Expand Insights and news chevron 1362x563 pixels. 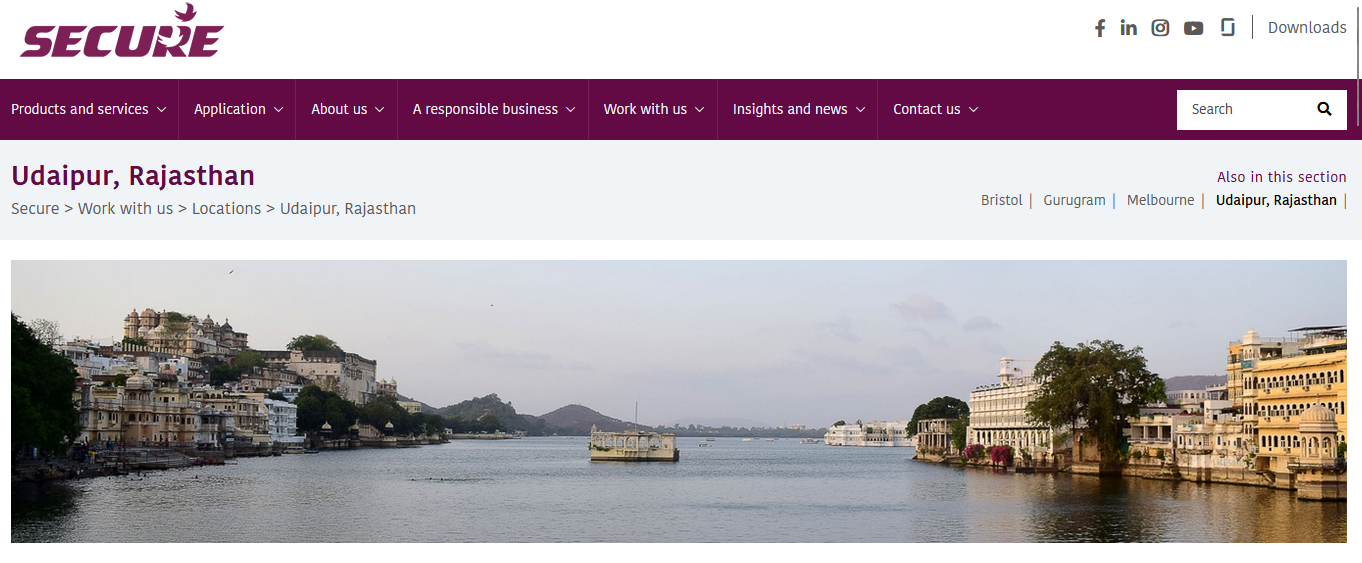coord(860,110)
